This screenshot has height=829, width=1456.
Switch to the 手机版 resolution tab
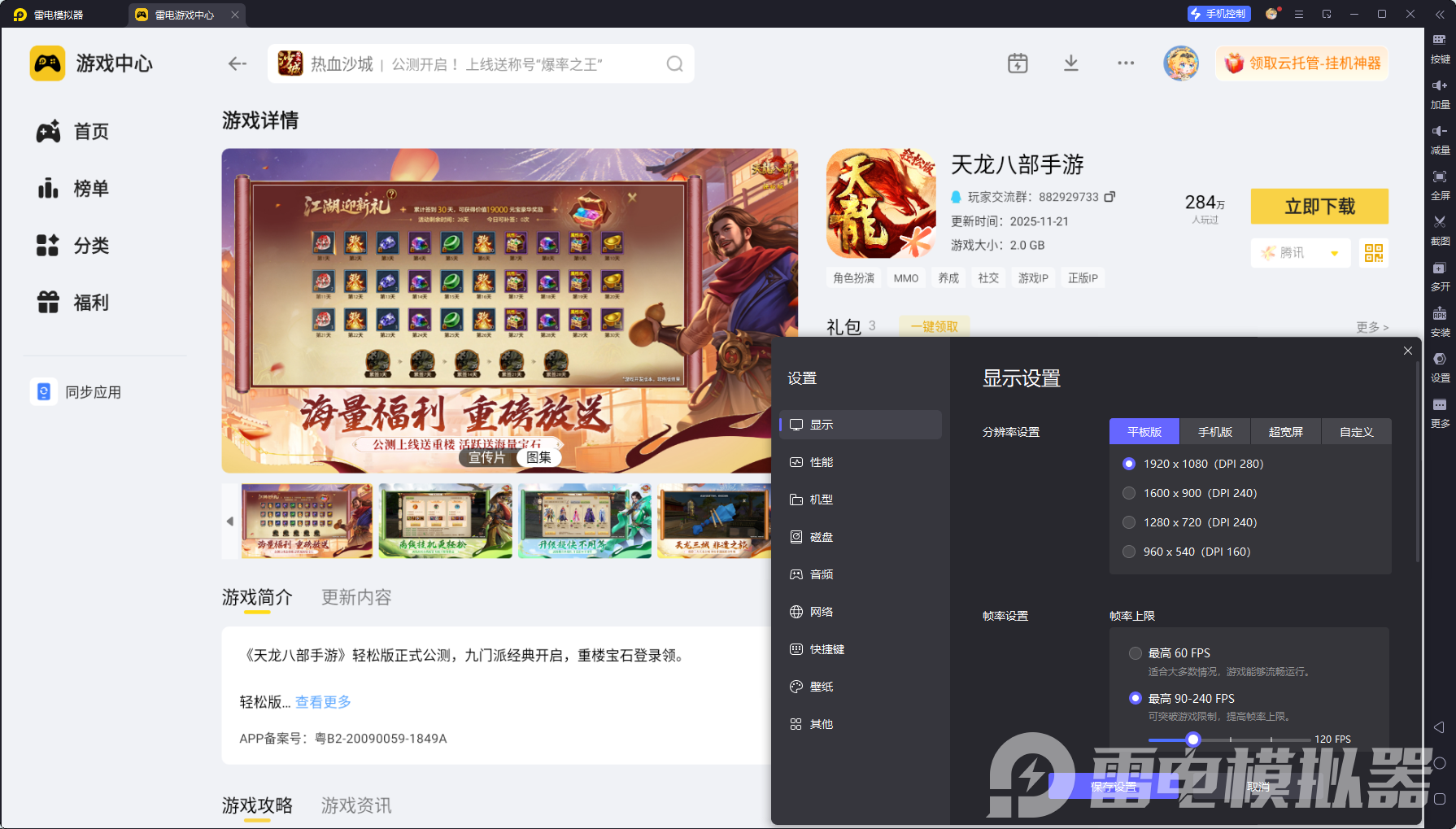tap(1214, 431)
